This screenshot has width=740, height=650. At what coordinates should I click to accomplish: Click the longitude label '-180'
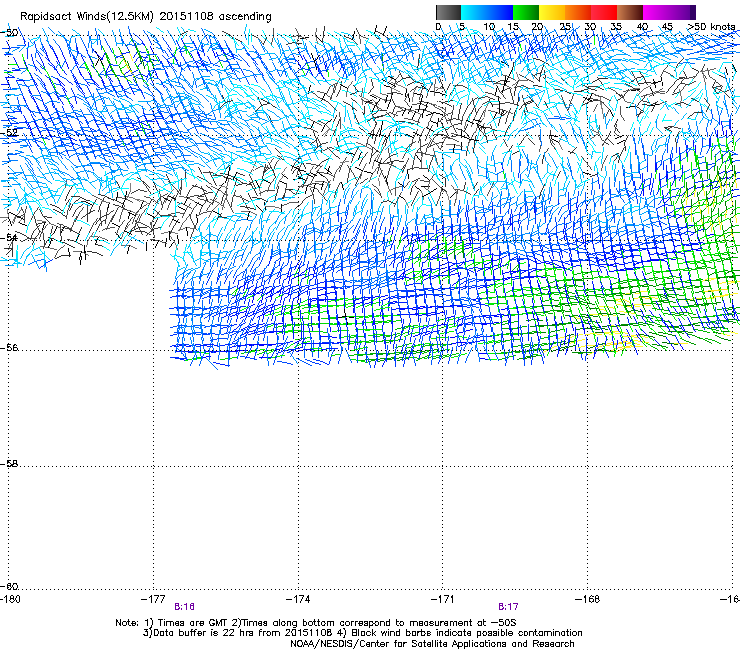click(10, 599)
